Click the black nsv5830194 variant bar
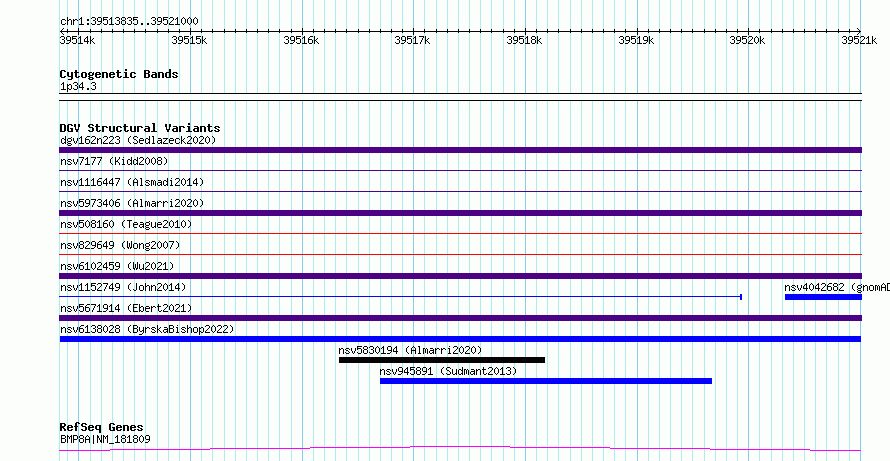890x461 pixels. pos(442,360)
